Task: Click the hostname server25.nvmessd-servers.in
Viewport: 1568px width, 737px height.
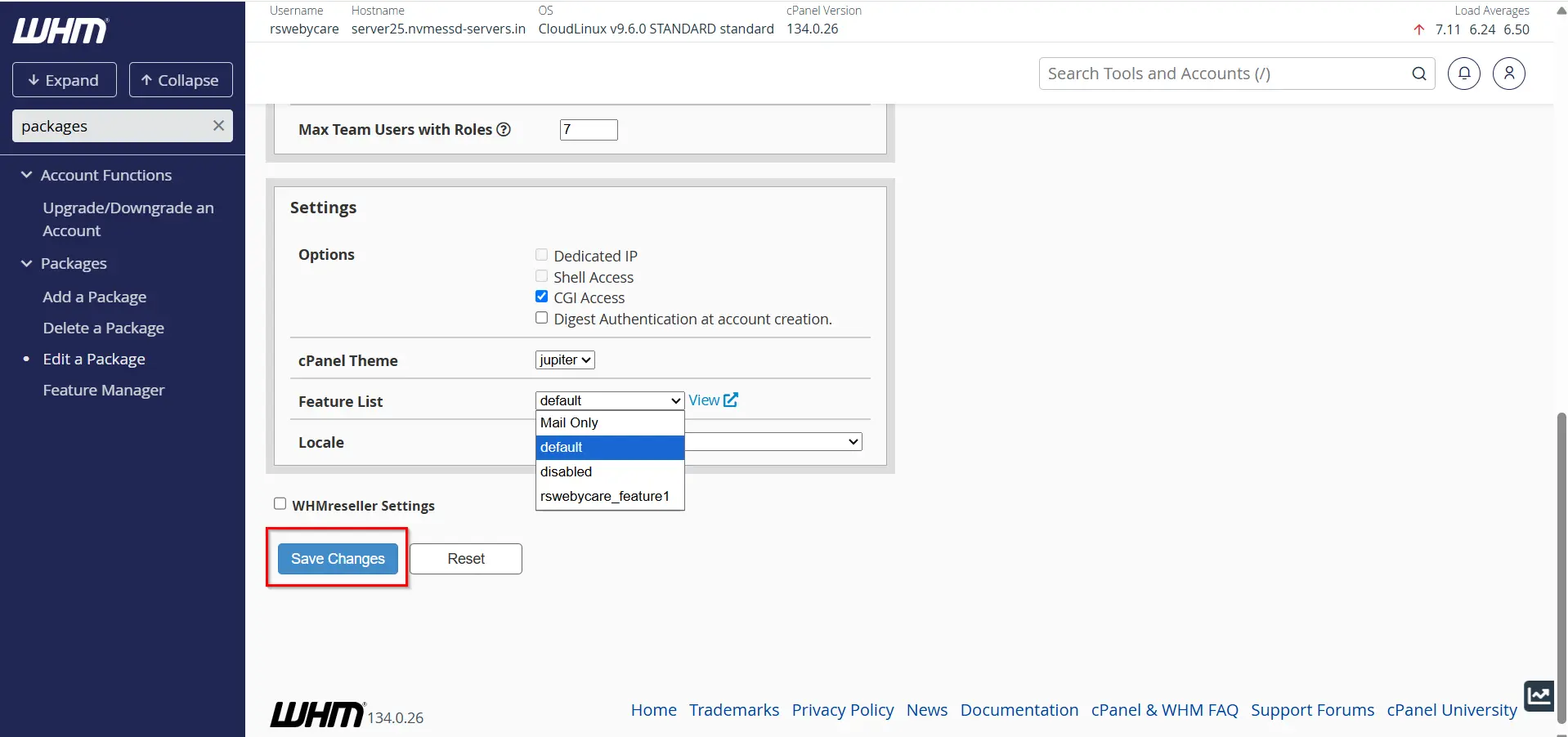Action: point(438,29)
